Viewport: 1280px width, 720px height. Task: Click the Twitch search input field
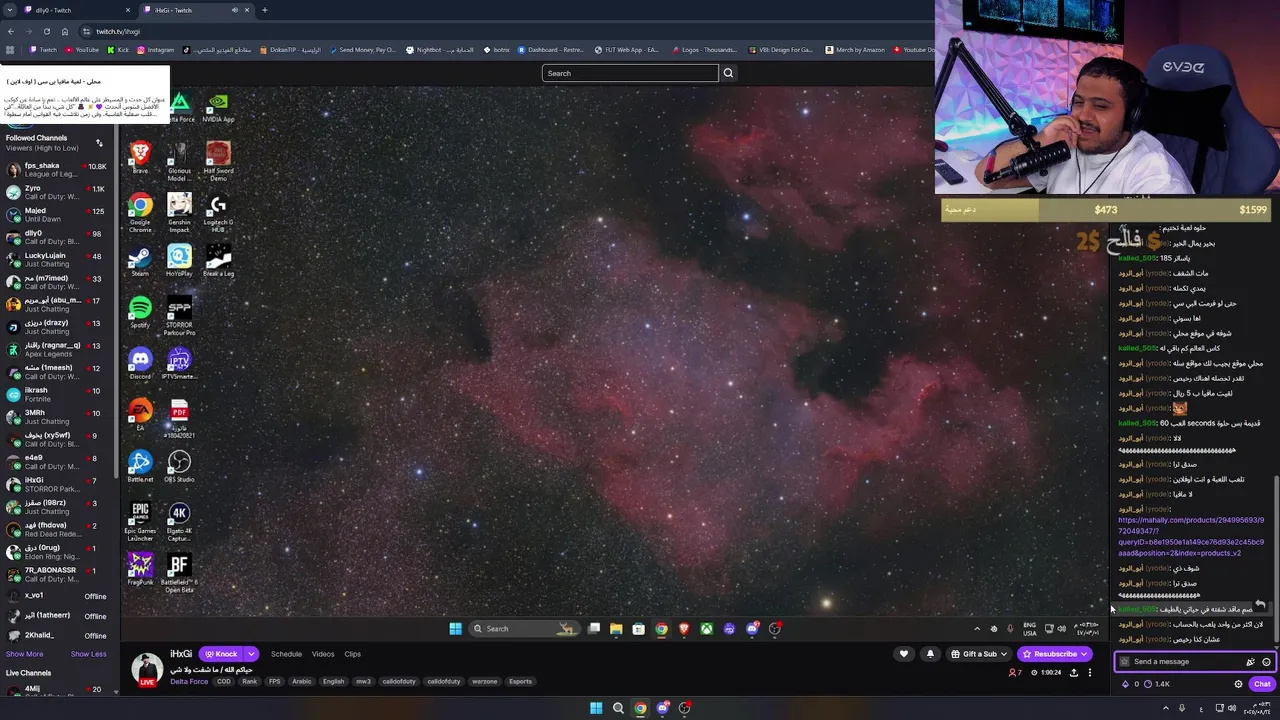pos(630,73)
